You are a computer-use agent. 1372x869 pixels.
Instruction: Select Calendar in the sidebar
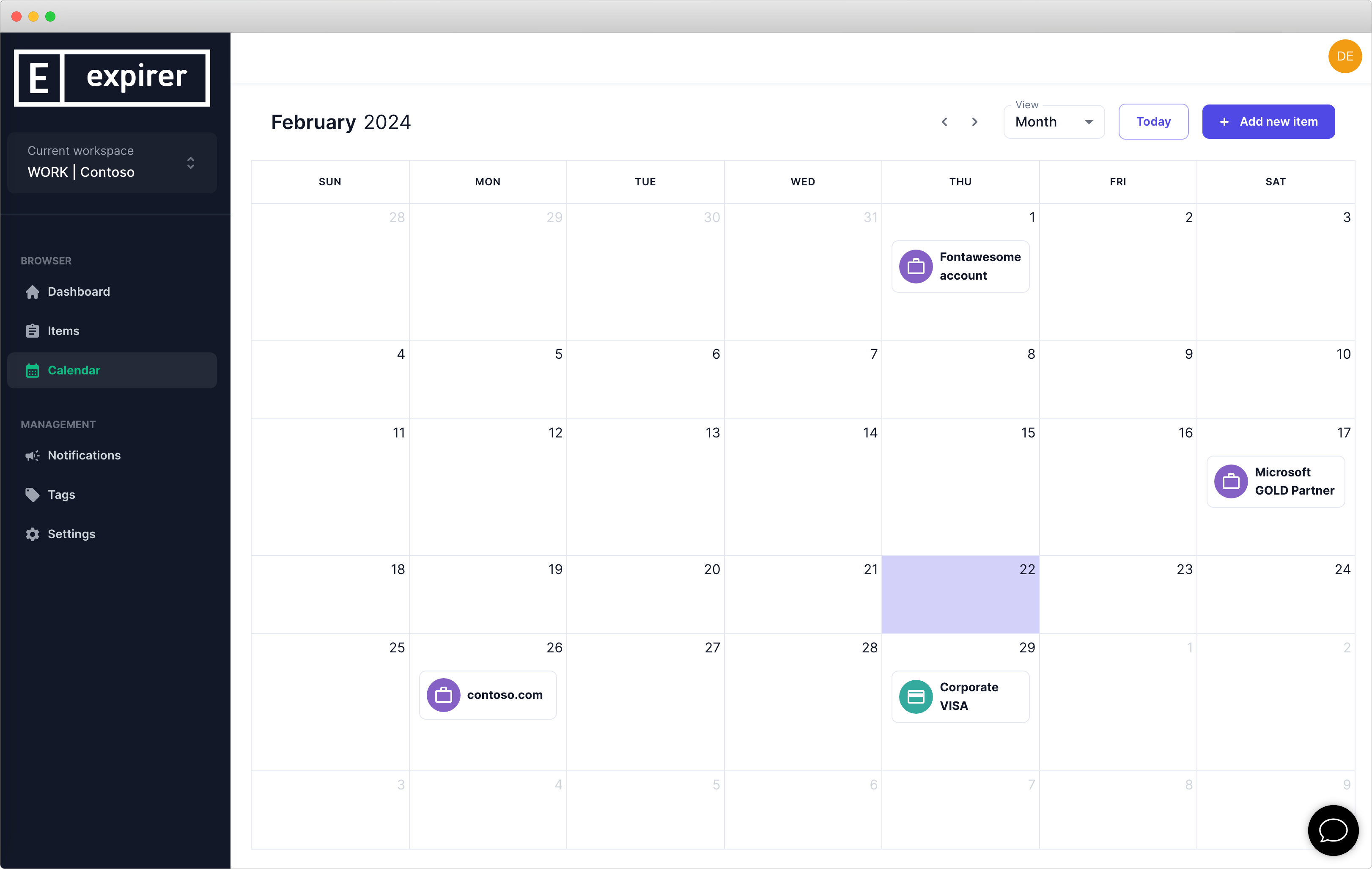pyautogui.click(x=74, y=370)
